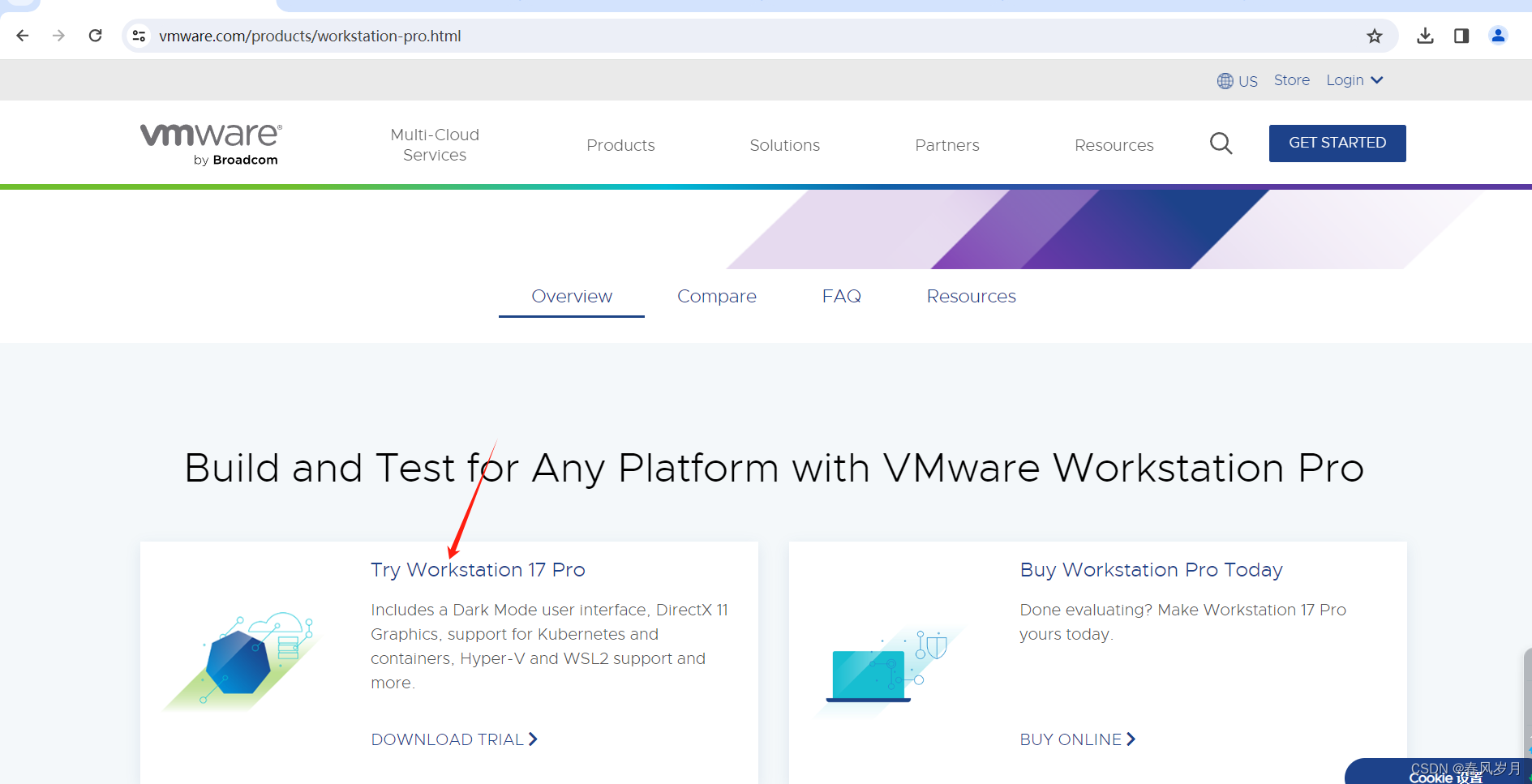
Task: Open the side panel icon in toolbar
Action: (1461, 36)
